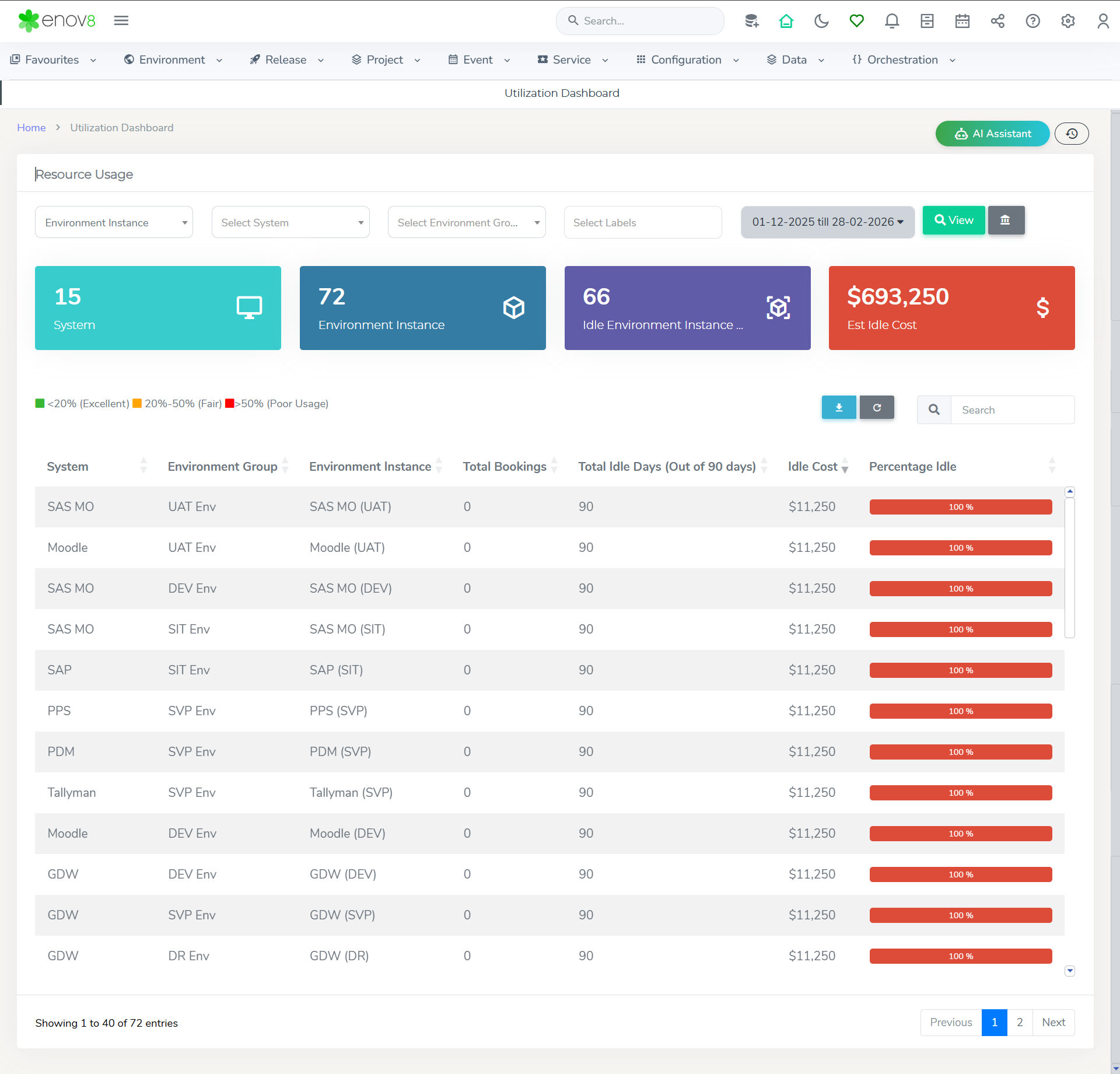Click the share icon in top bar
The height and width of the screenshot is (1074, 1120).
coord(997,22)
